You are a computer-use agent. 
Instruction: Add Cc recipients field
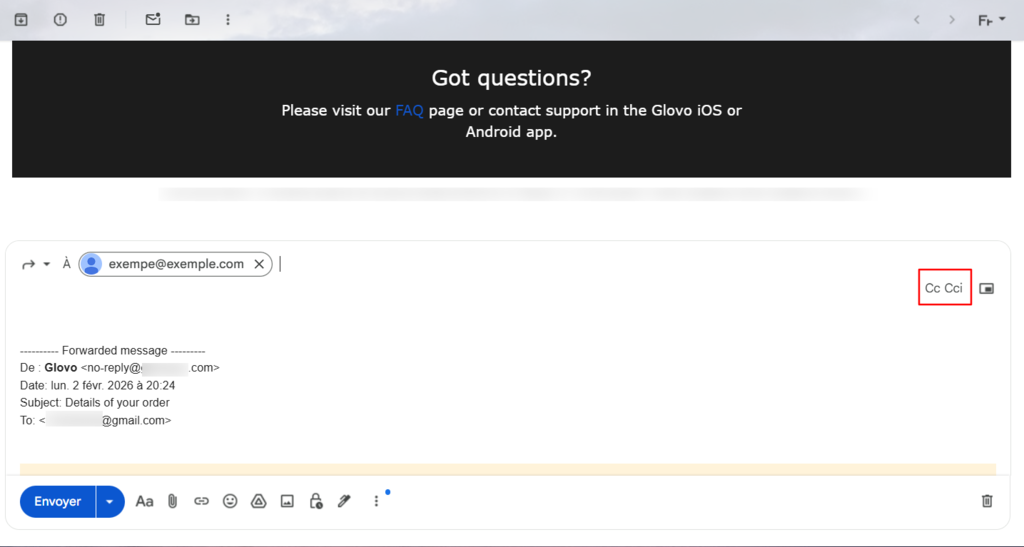(932, 289)
